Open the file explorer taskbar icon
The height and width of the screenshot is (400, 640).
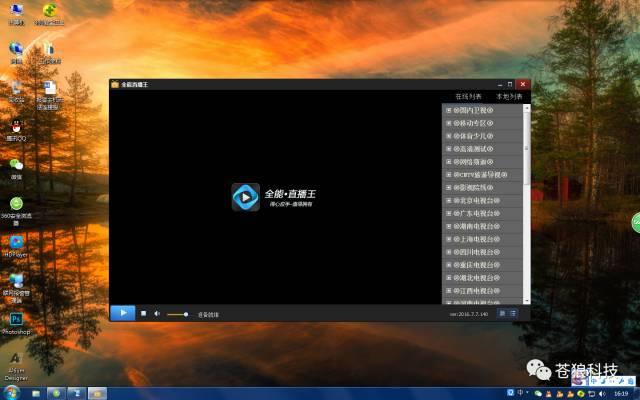36,393
